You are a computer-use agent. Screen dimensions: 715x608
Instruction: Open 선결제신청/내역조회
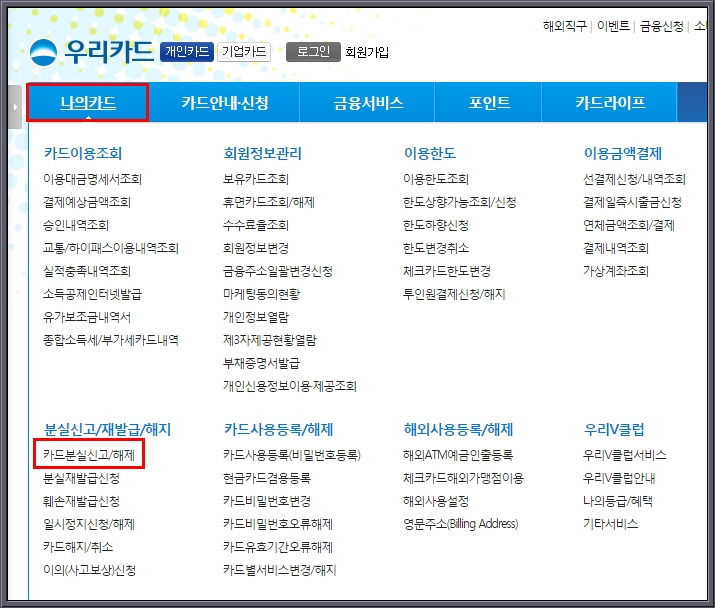(x=634, y=179)
